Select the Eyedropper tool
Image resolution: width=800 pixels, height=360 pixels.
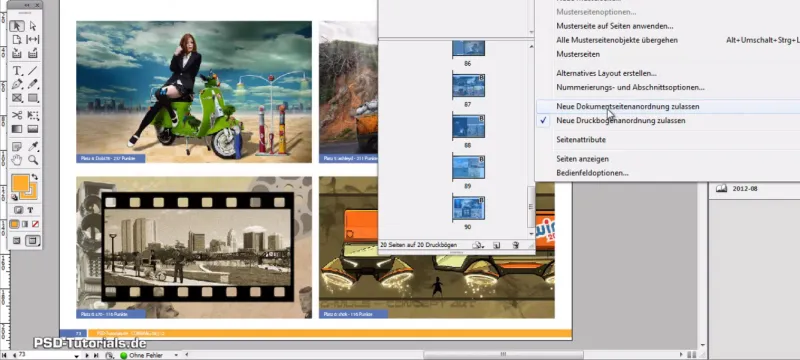(x=33, y=147)
